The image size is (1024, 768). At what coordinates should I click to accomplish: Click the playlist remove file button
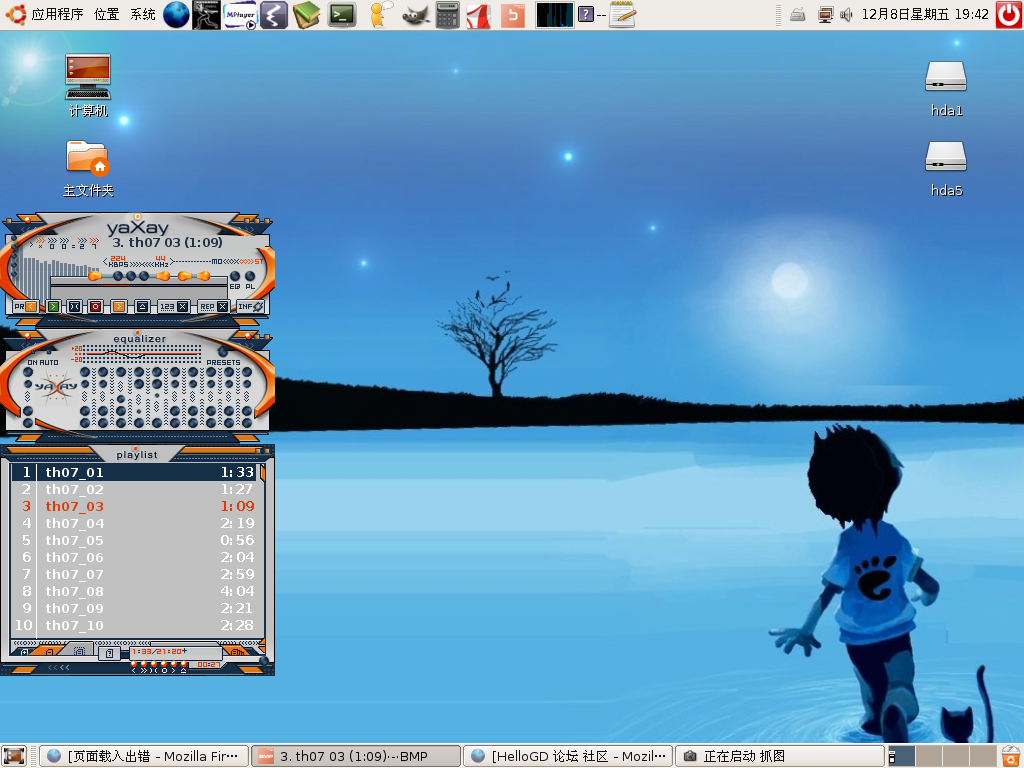(50, 652)
